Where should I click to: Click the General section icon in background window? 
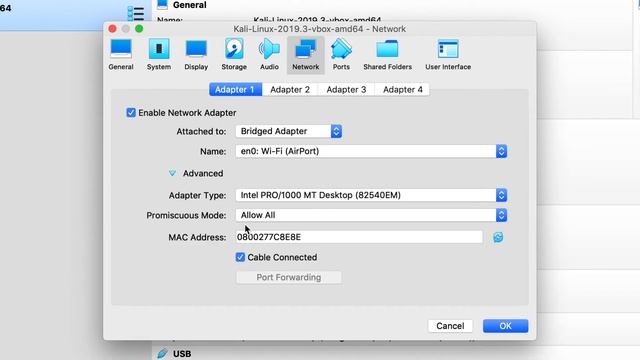162,4
